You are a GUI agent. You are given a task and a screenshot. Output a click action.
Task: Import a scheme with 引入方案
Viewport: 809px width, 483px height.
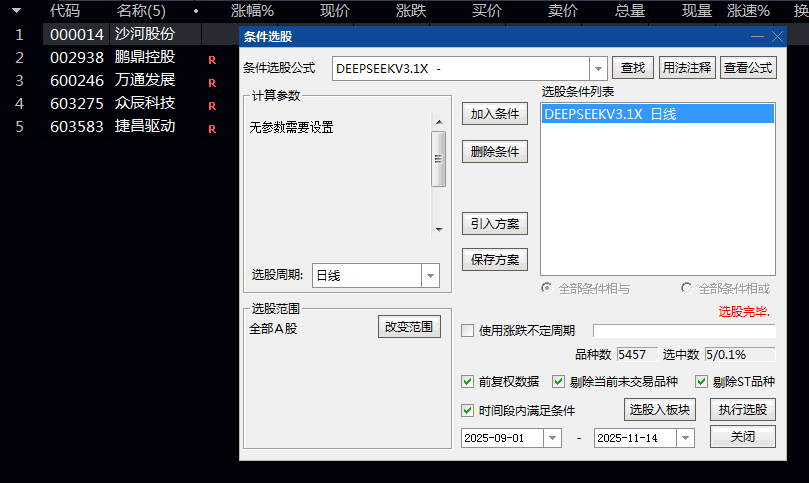[x=495, y=223]
